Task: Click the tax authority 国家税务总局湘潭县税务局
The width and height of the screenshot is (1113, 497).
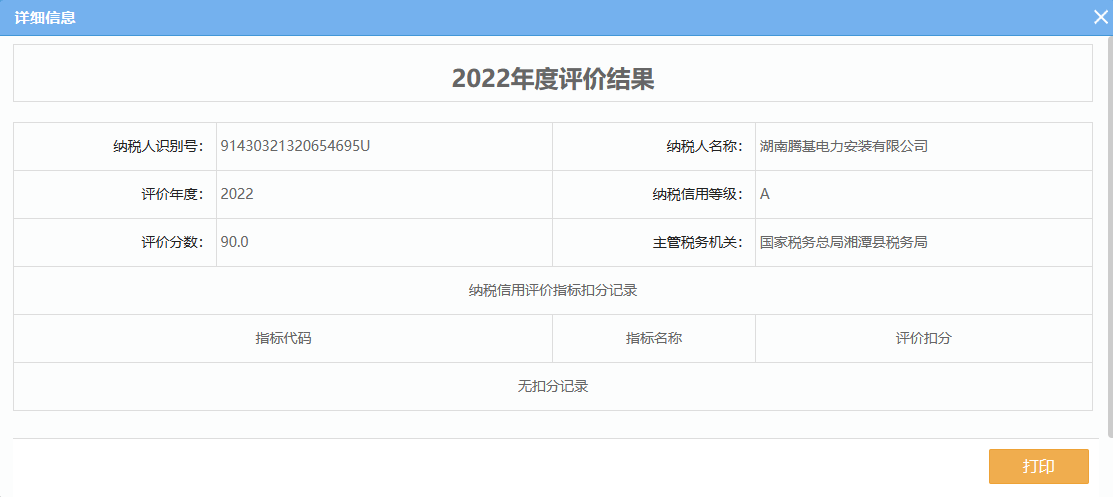Action: point(843,242)
